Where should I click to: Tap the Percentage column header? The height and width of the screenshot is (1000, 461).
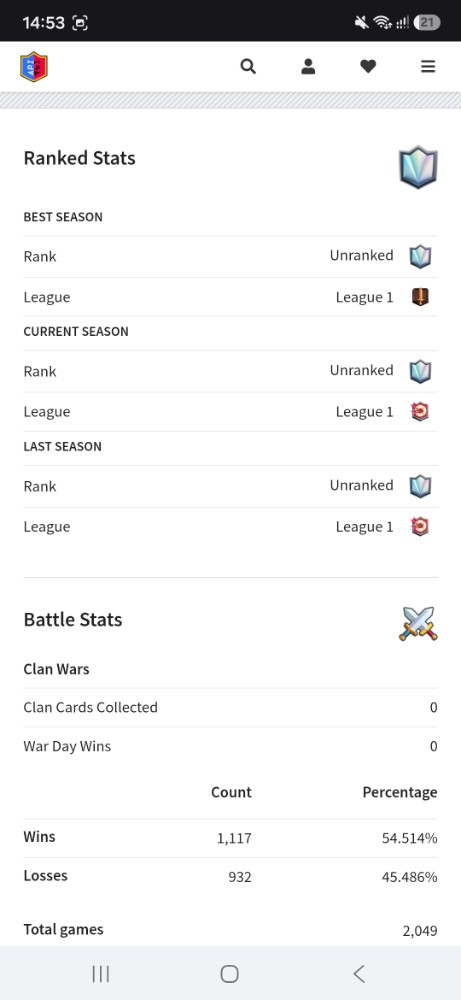(x=400, y=792)
